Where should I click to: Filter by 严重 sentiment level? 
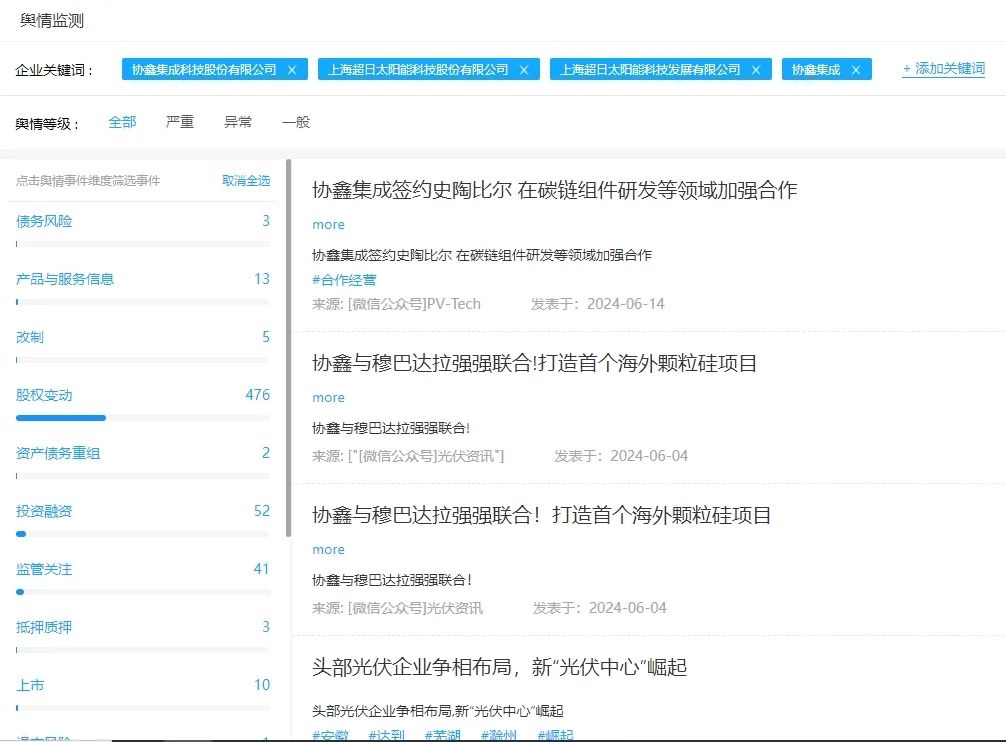pos(180,122)
